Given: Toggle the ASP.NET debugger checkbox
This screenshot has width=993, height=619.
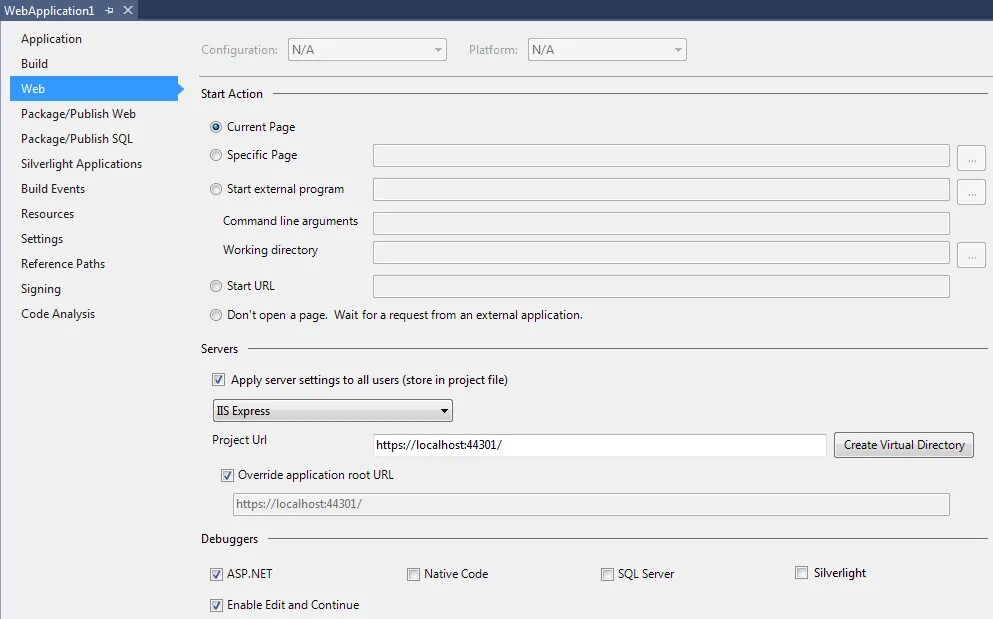Looking at the screenshot, I should pyautogui.click(x=217, y=574).
